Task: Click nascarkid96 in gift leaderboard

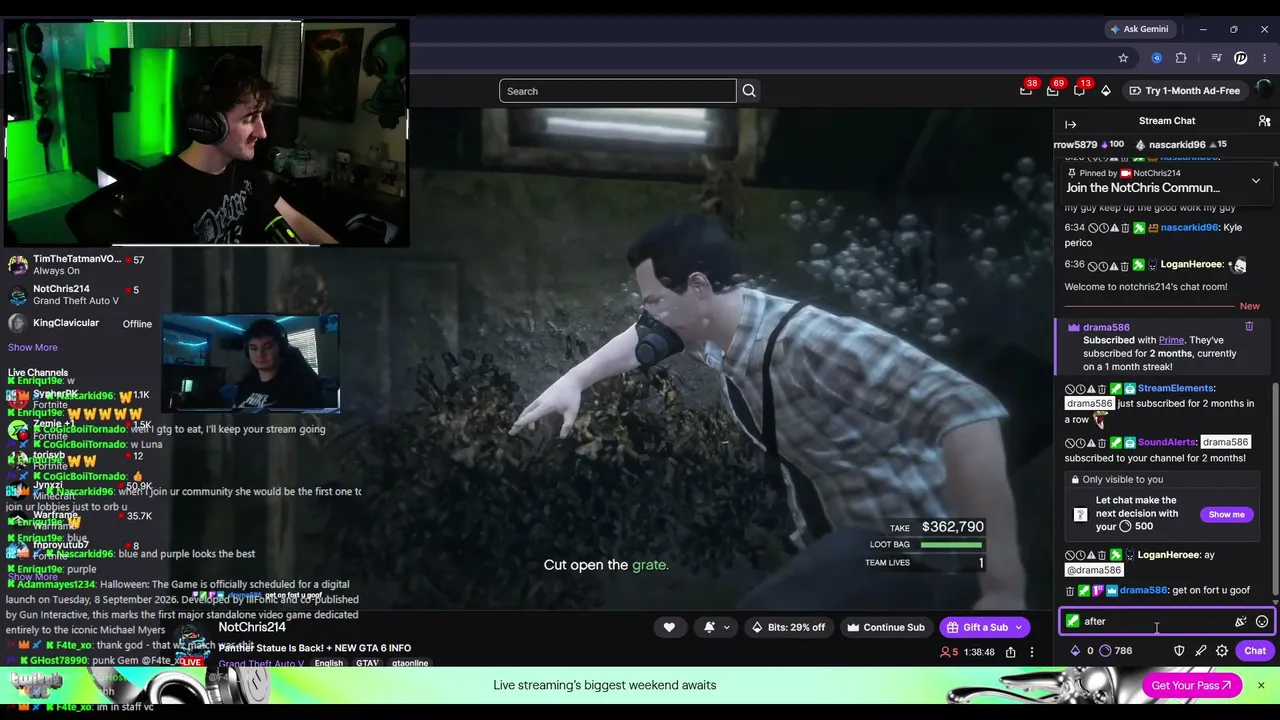Action: click(1177, 145)
